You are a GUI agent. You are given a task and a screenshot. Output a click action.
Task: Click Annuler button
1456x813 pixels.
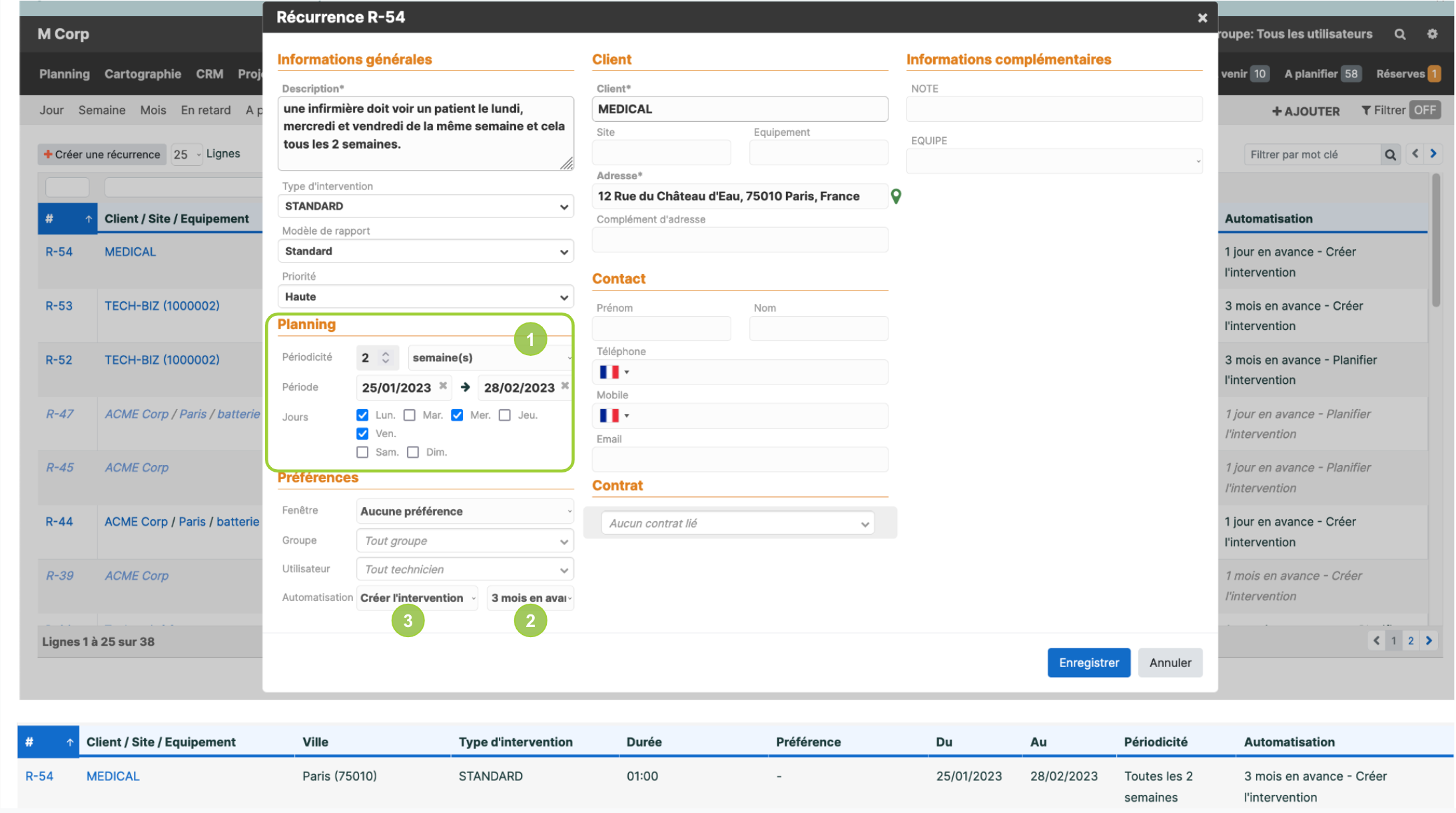point(1170,663)
